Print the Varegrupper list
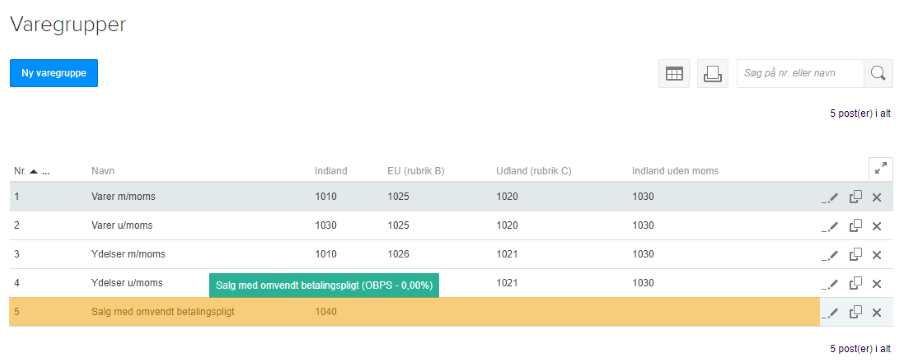900x363 pixels. [x=712, y=74]
